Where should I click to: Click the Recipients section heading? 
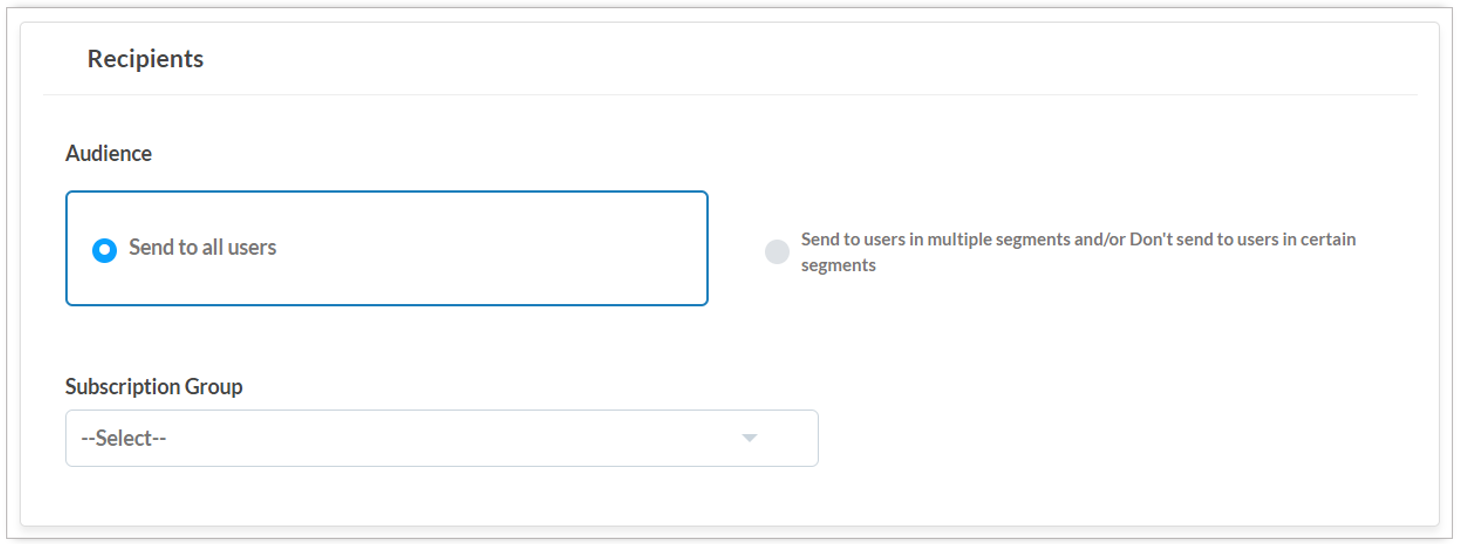click(145, 59)
